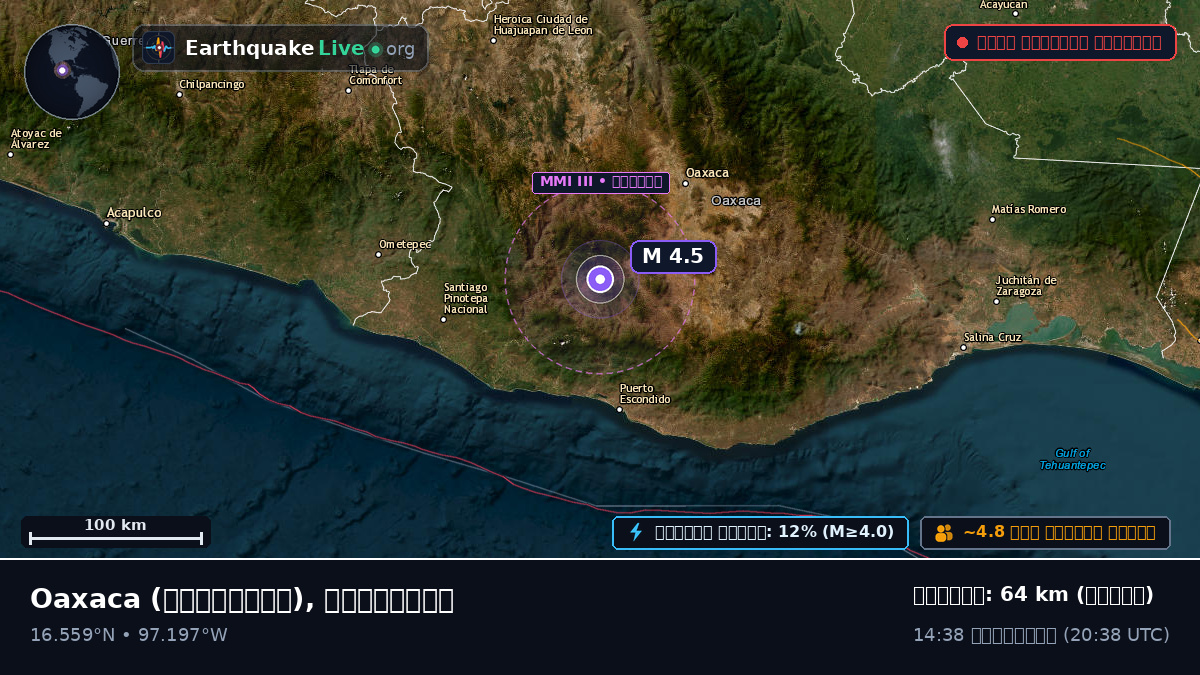Viewport: 1200px width, 675px height.
Task: Click the Chilpancingo city label
Action: pyautogui.click(x=211, y=85)
